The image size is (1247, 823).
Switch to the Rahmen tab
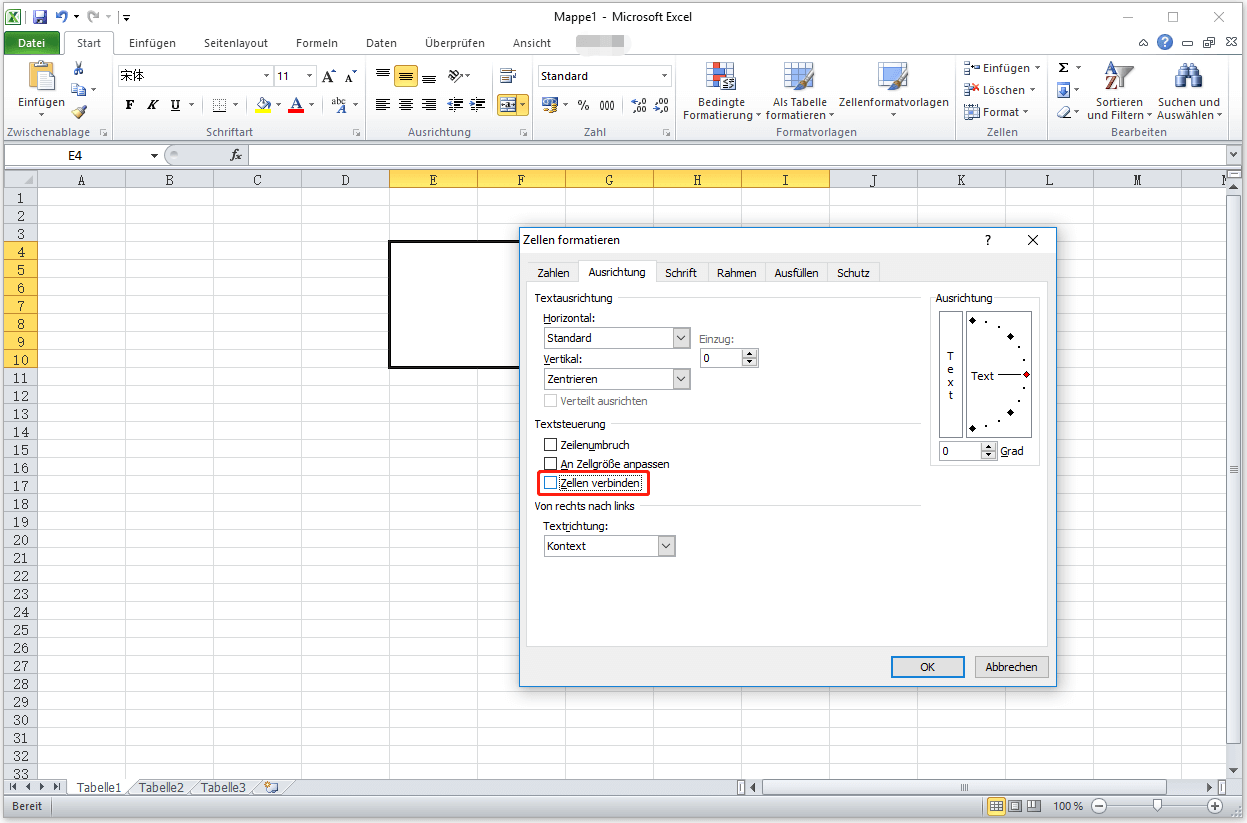(736, 271)
